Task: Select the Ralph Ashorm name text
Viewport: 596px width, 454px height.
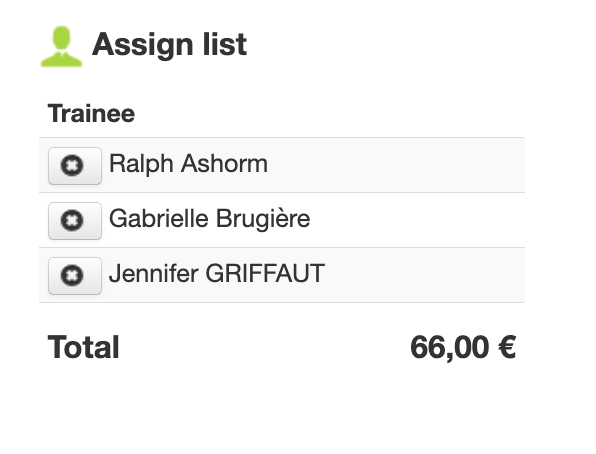Action: pos(188,164)
